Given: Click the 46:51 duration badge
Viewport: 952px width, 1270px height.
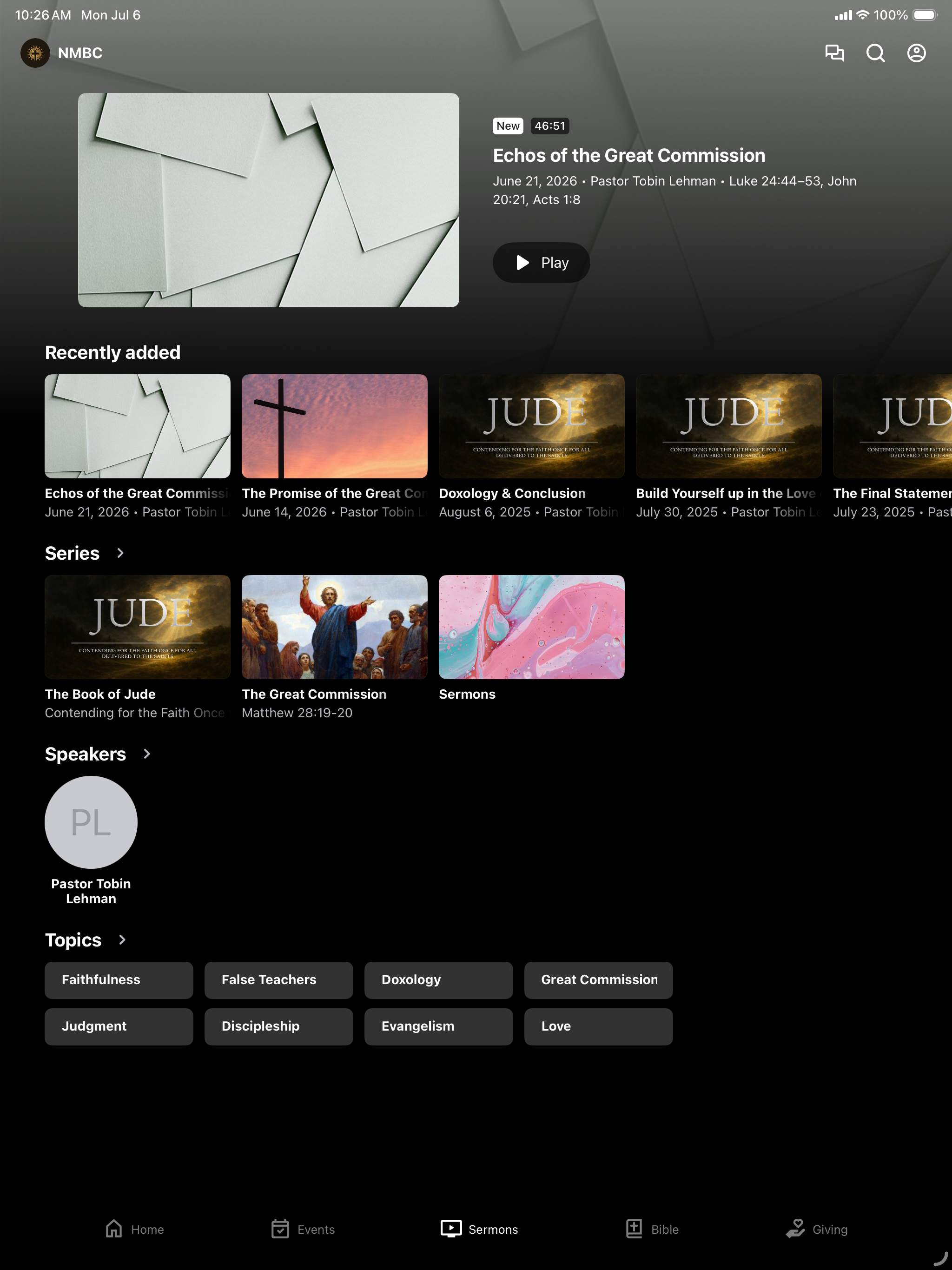Looking at the screenshot, I should point(549,126).
